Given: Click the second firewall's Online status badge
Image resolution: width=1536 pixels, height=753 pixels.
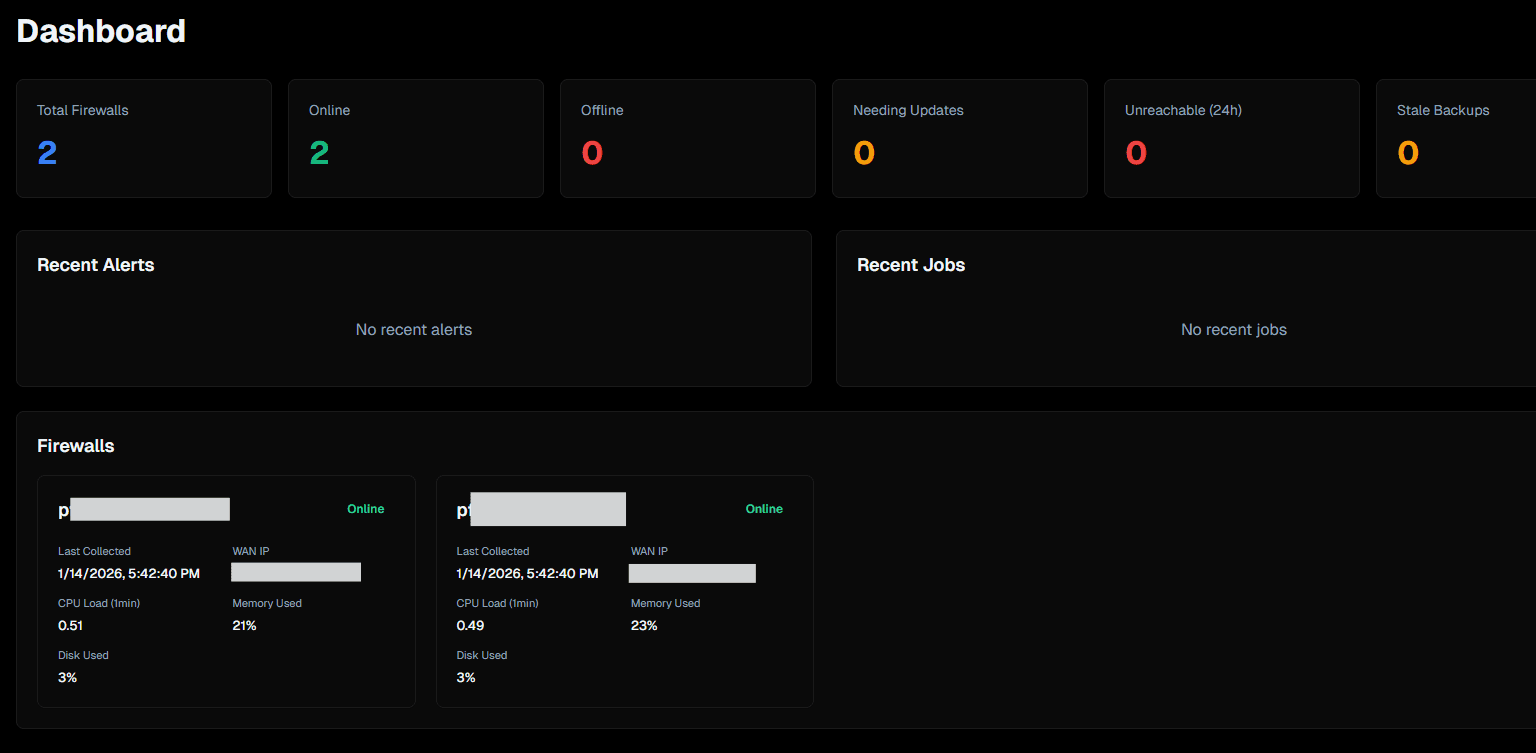Looking at the screenshot, I should 764,509.
